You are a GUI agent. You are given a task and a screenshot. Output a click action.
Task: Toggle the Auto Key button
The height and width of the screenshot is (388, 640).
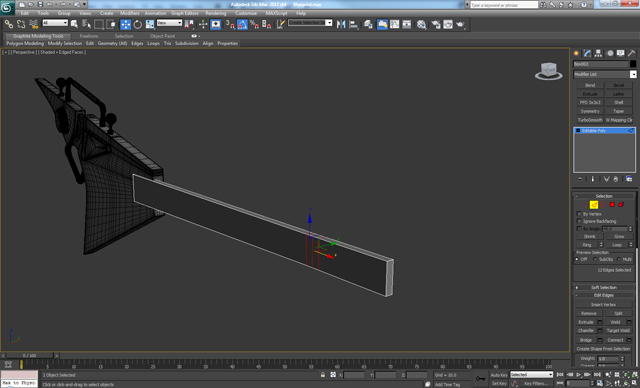pos(499,375)
